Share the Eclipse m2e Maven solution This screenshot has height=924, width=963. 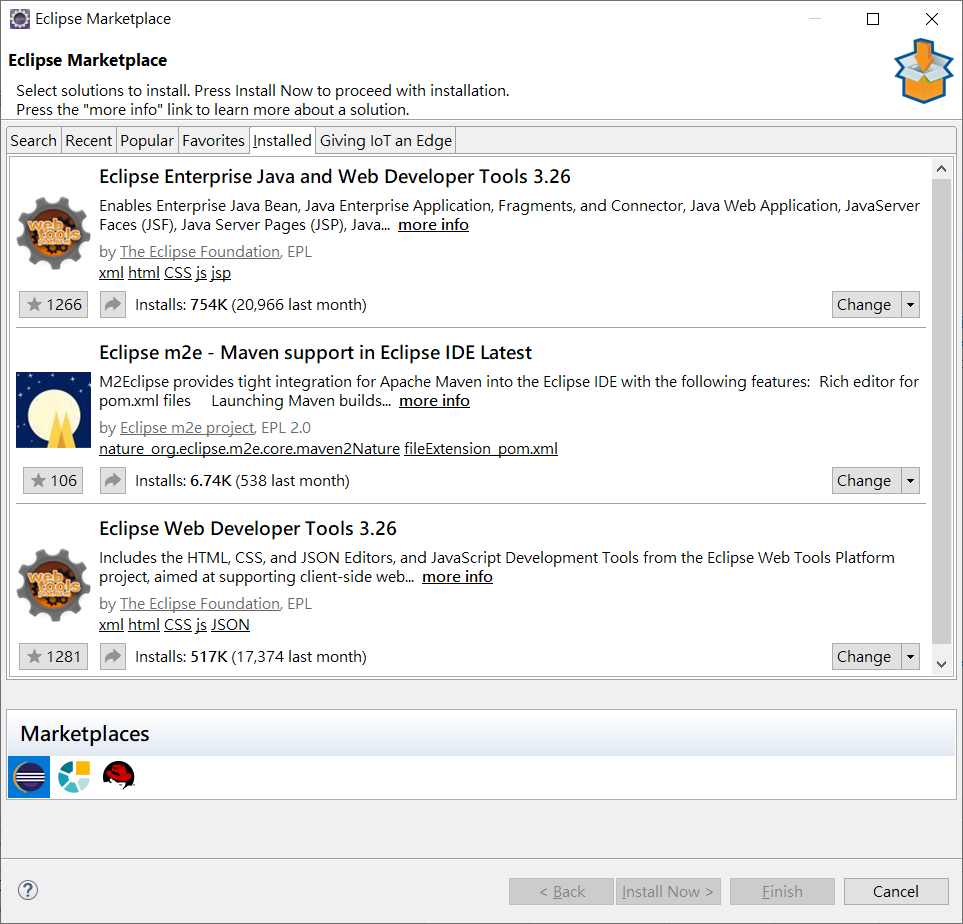(113, 480)
